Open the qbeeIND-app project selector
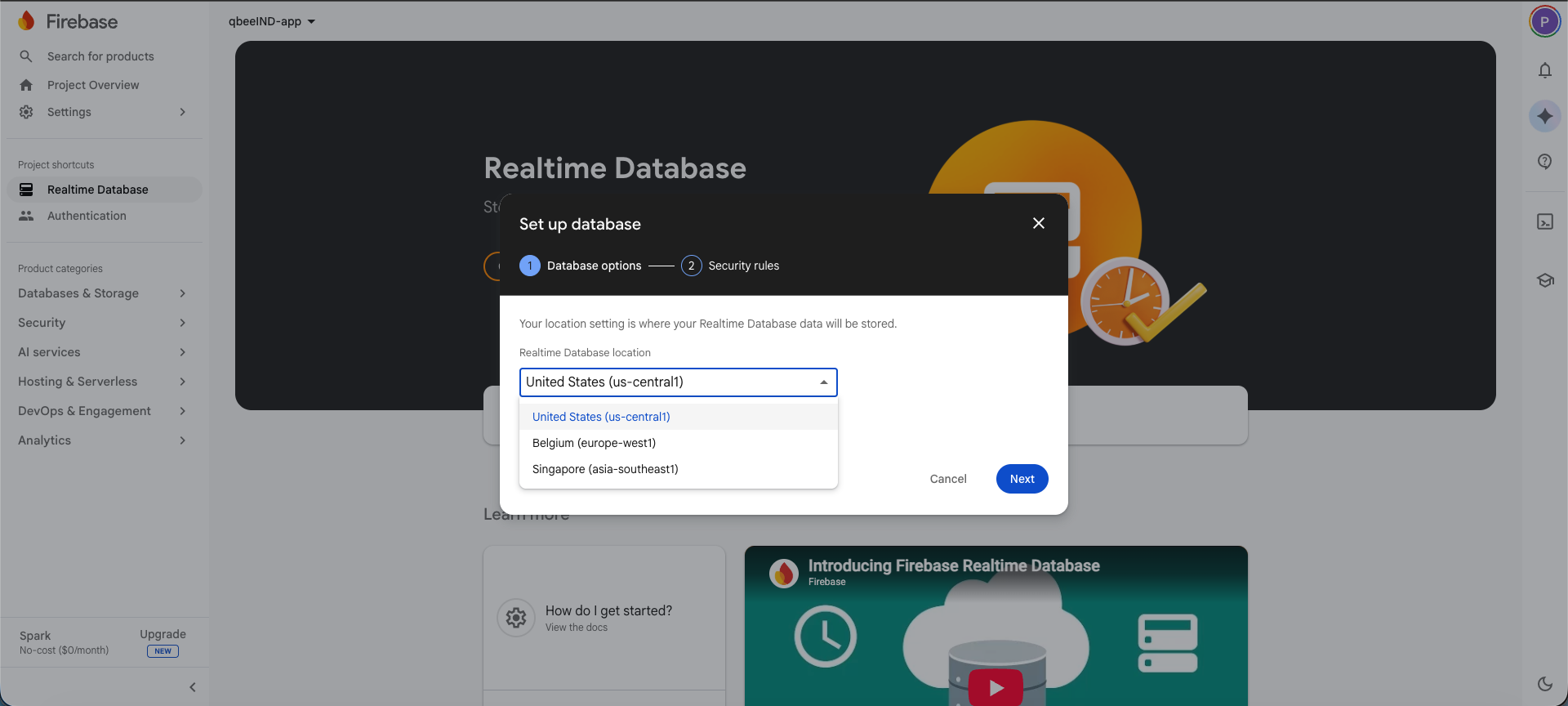Screen dimensions: 1568x706 (271, 21)
